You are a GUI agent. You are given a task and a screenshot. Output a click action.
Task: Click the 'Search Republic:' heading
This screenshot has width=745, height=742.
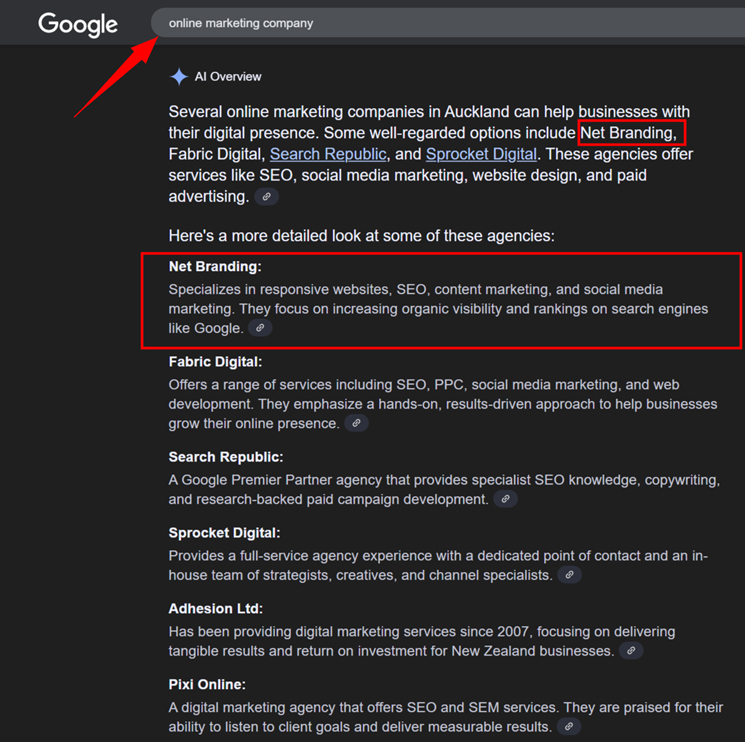click(x=226, y=457)
